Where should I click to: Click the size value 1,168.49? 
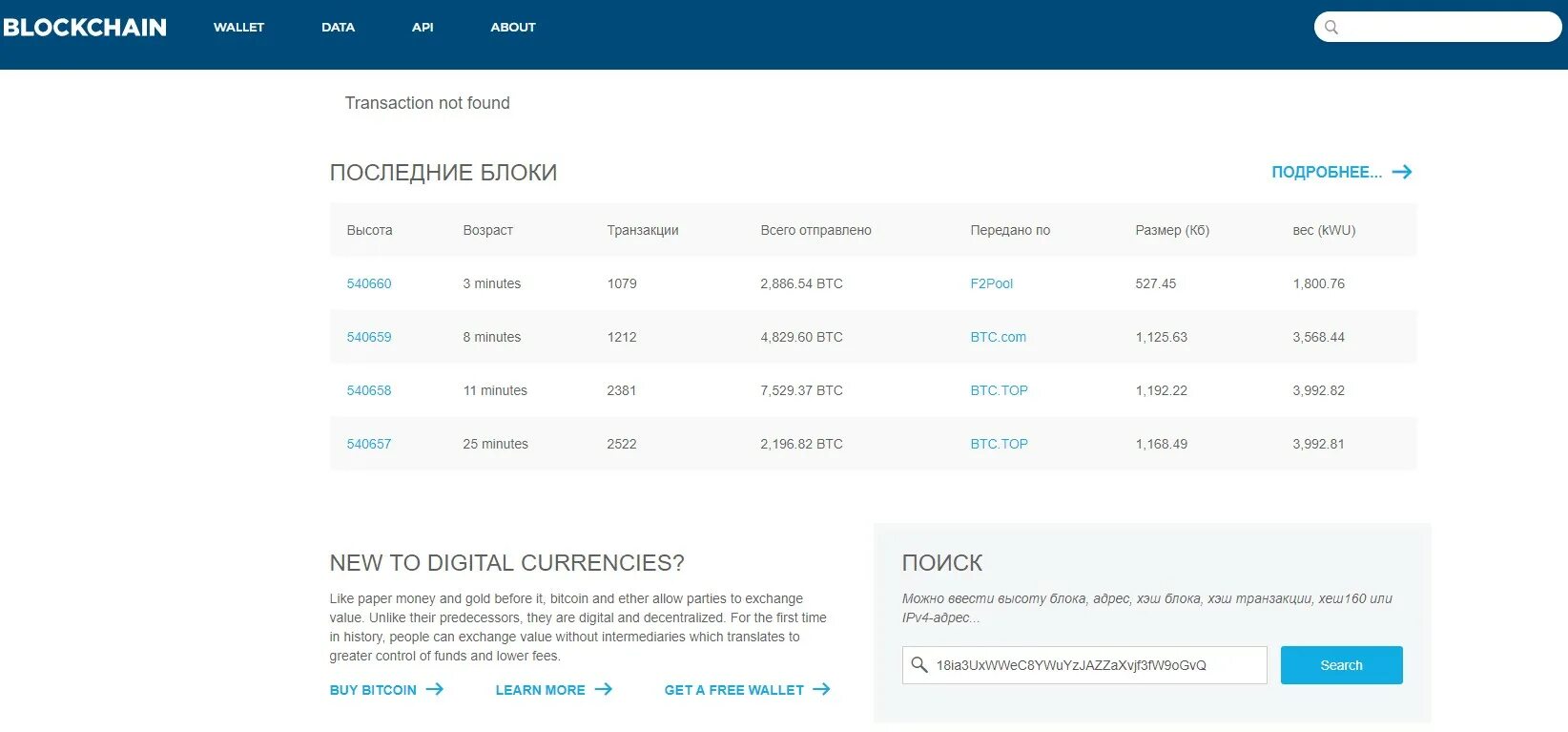pyautogui.click(x=1162, y=444)
